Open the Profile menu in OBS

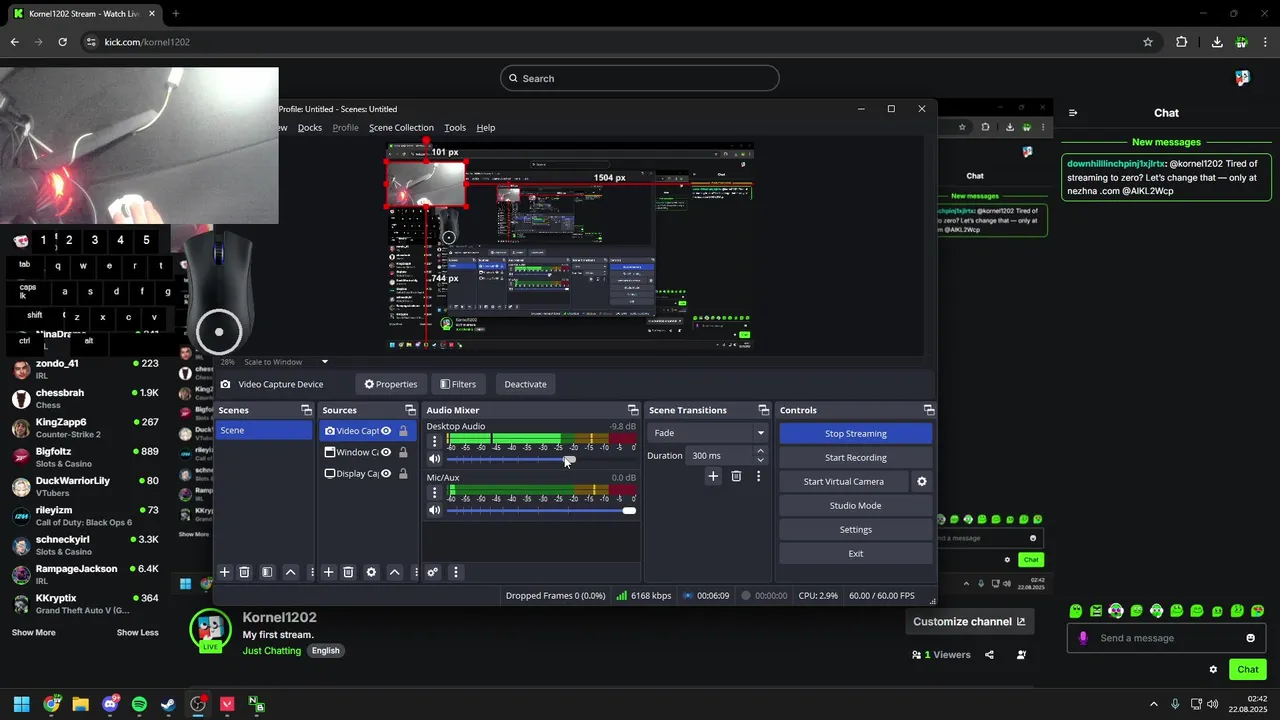[x=345, y=128]
